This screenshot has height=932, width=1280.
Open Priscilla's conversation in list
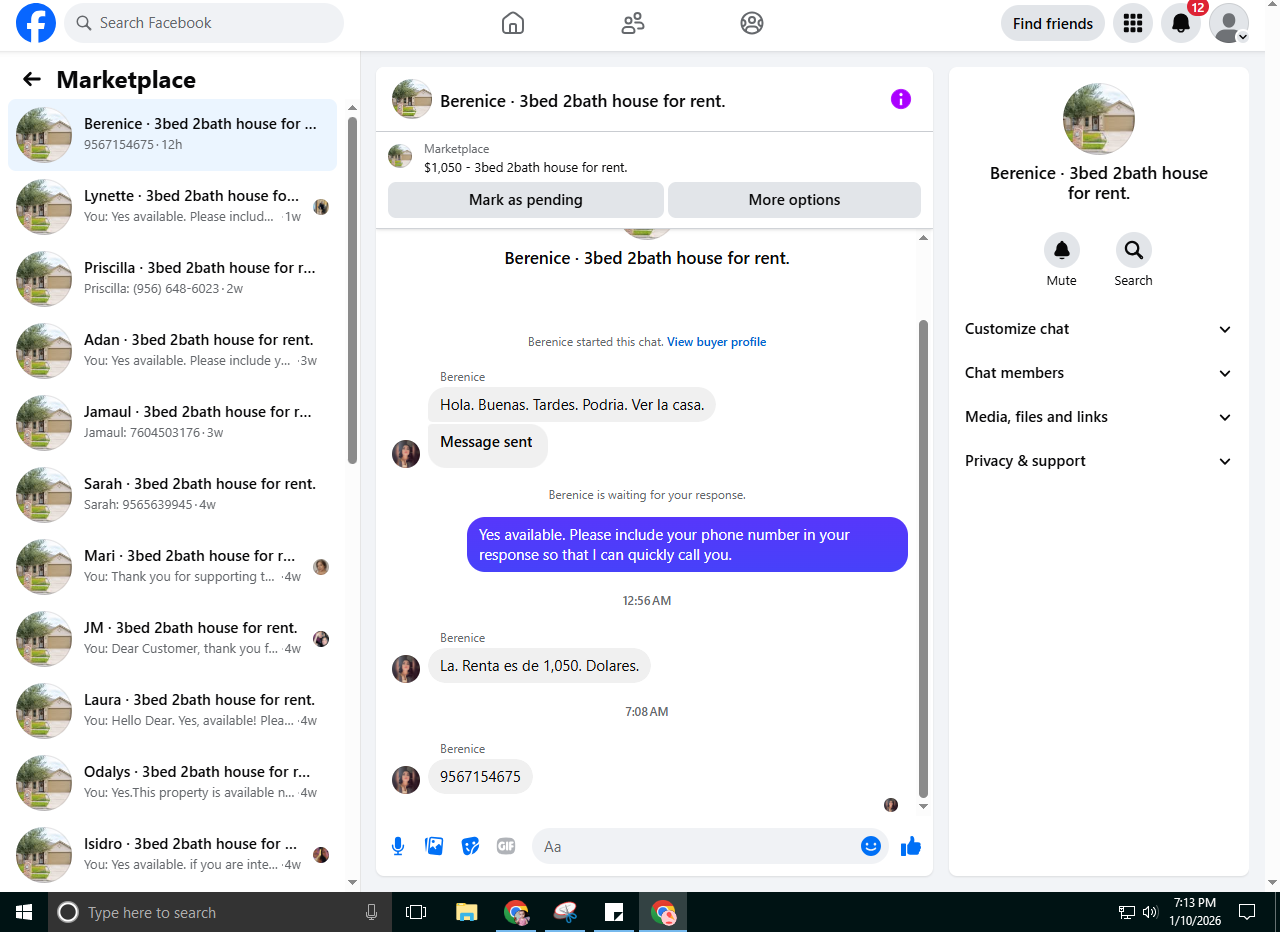[x=172, y=279]
